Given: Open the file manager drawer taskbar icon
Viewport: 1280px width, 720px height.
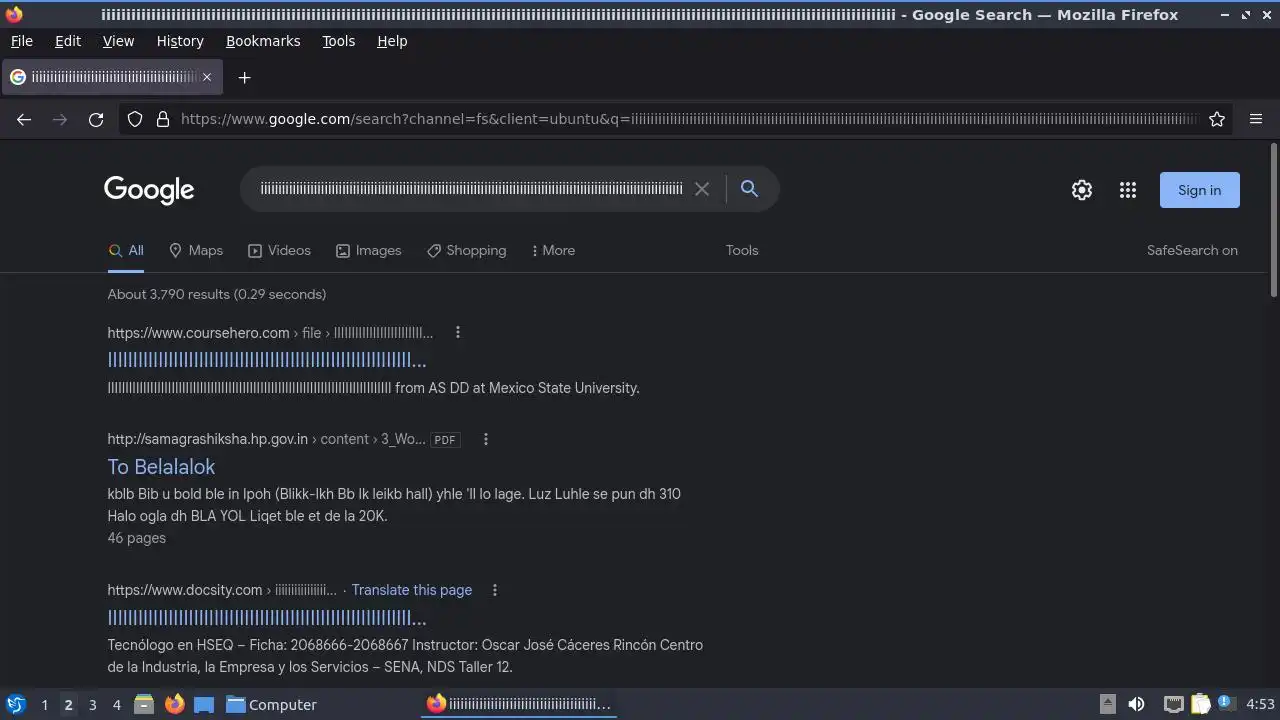Looking at the screenshot, I should [144, 704].
